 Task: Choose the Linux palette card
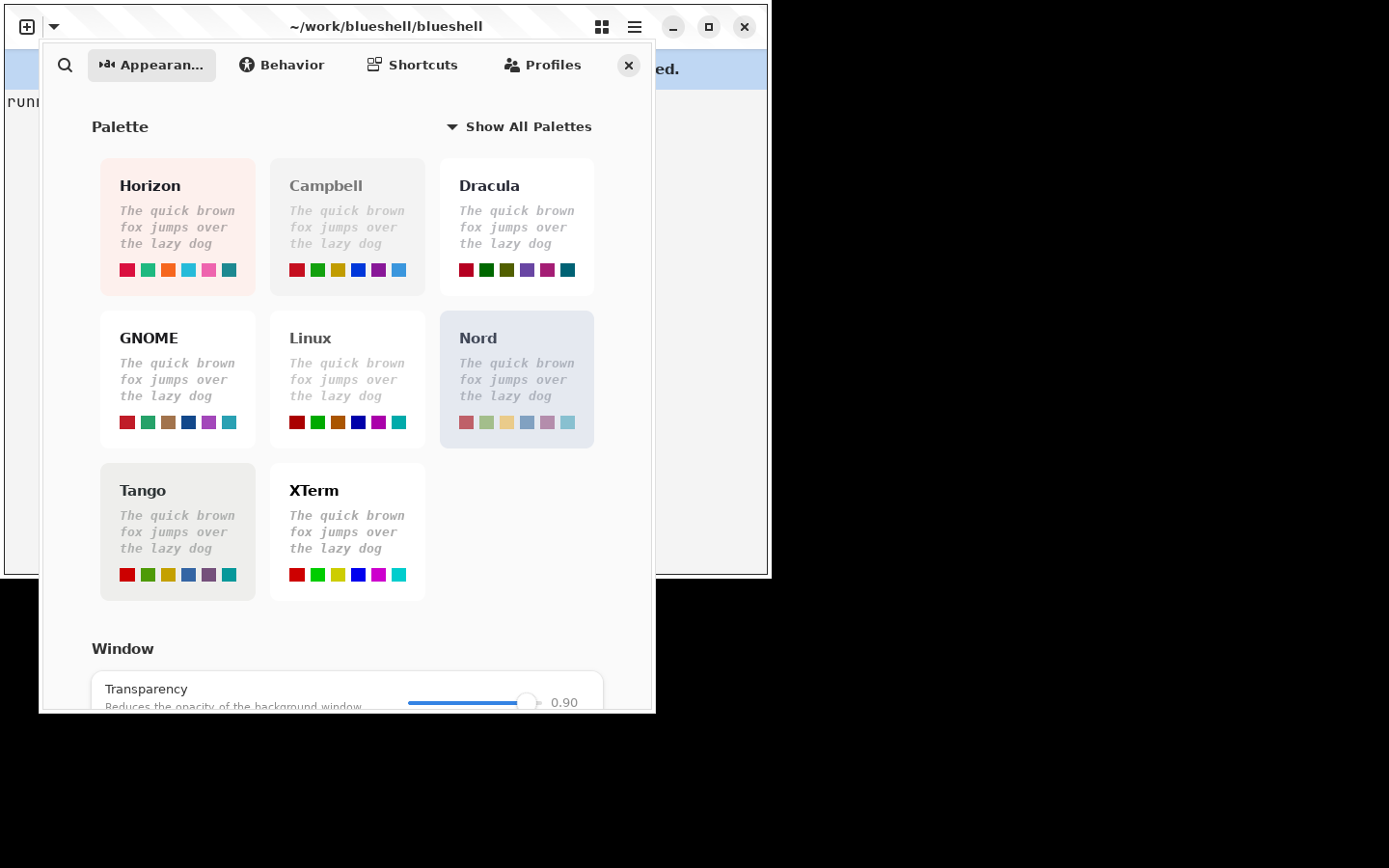348,380
